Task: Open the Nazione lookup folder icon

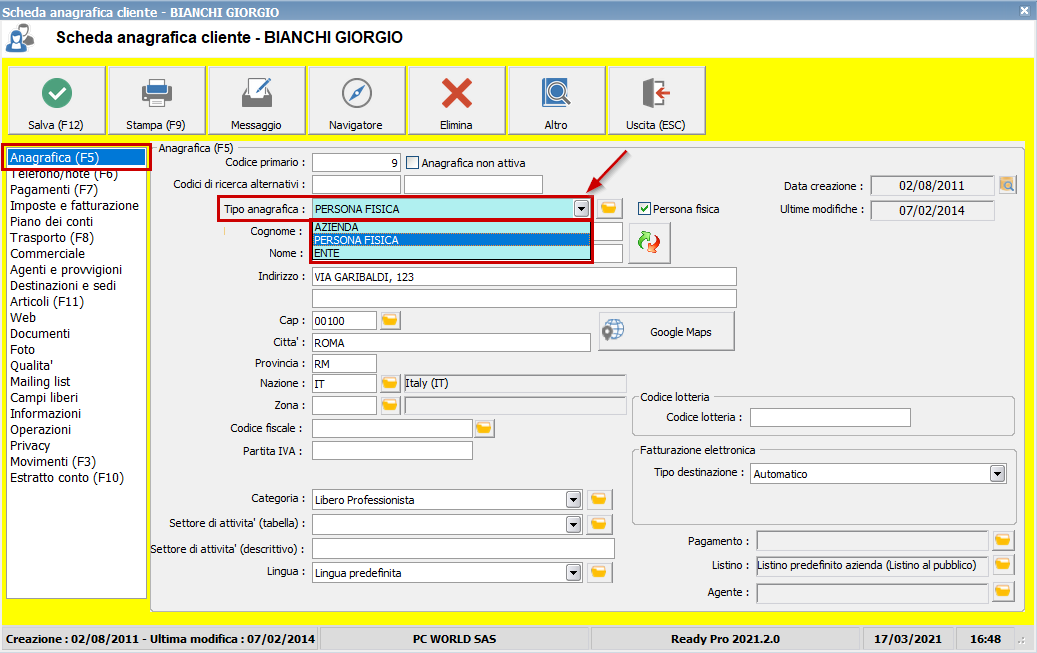Action: click(390, 383)
